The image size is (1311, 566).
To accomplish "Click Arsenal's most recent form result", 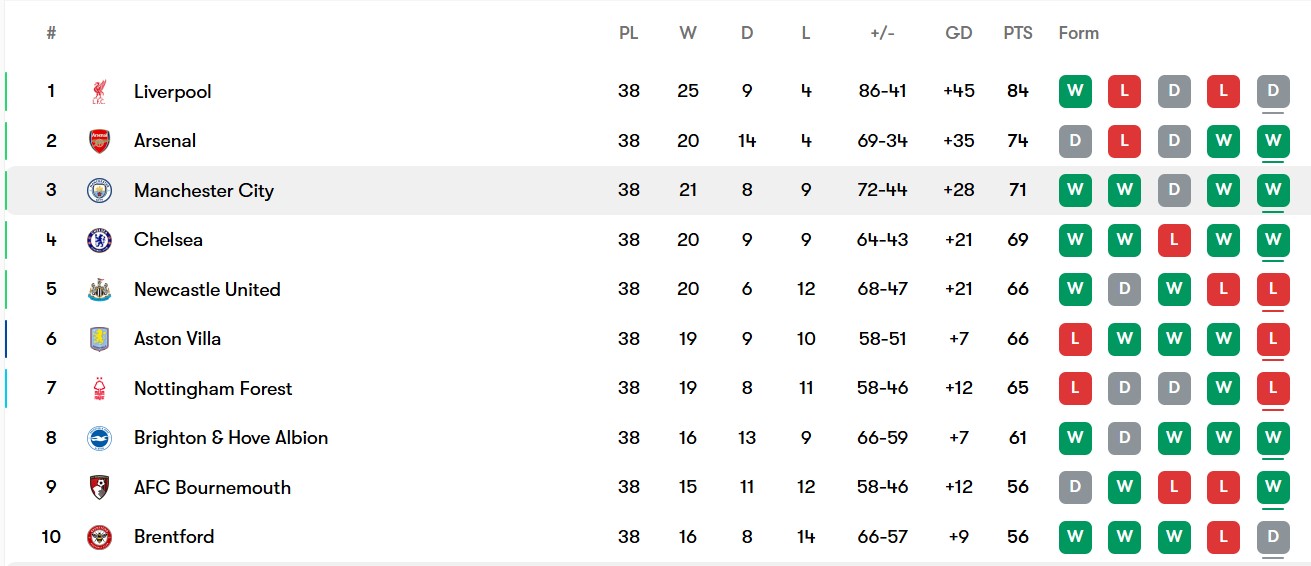I will click(1273, 141).
